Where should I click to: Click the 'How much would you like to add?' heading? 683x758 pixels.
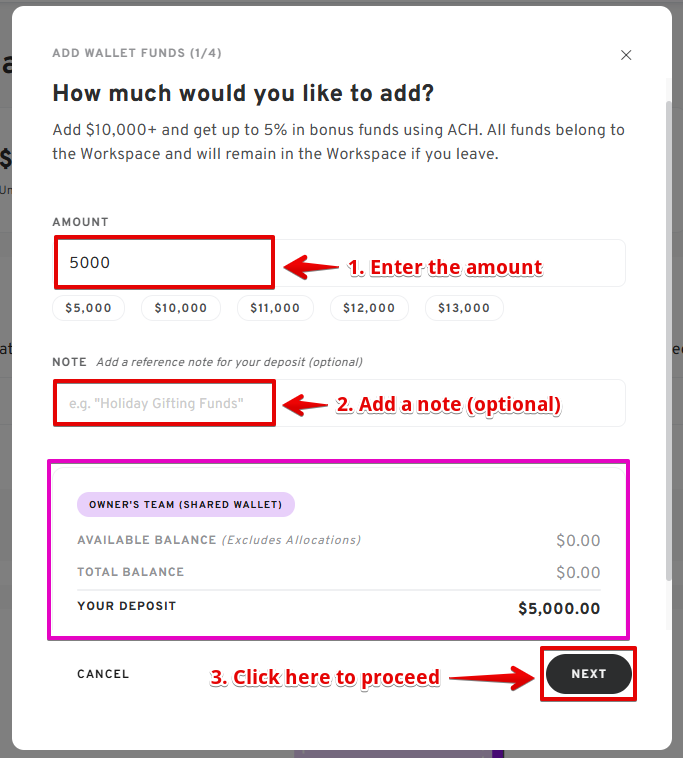[243, 94]
